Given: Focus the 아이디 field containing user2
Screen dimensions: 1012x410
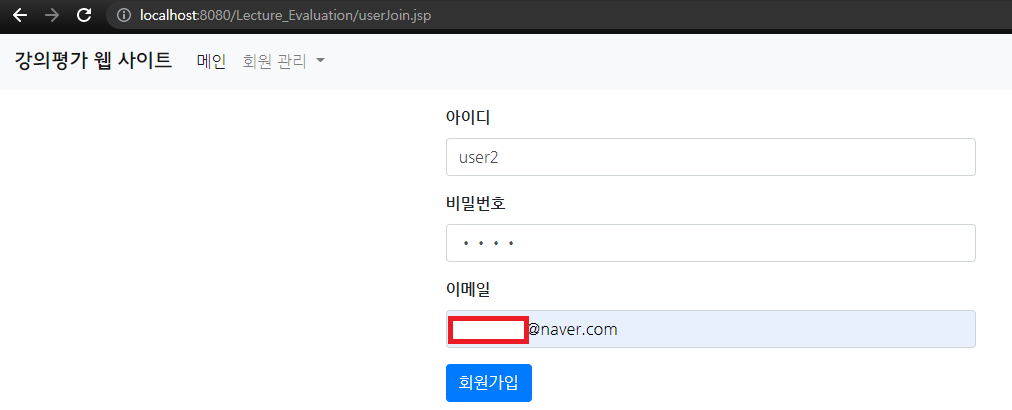Looking at the screenshot, I should click(x=711, y=157).
